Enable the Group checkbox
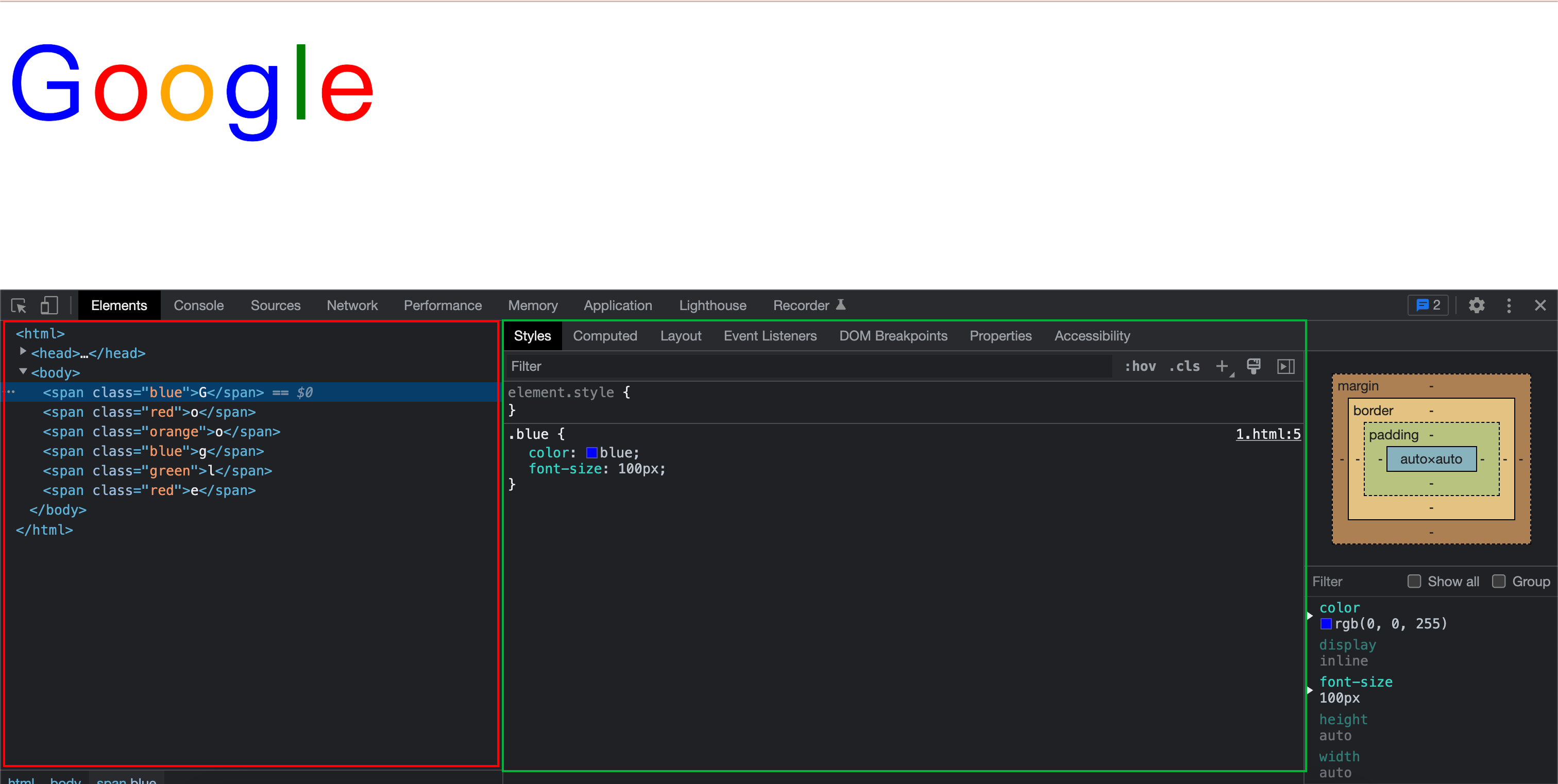The image size is (1558, 784). coord(1499,582)
